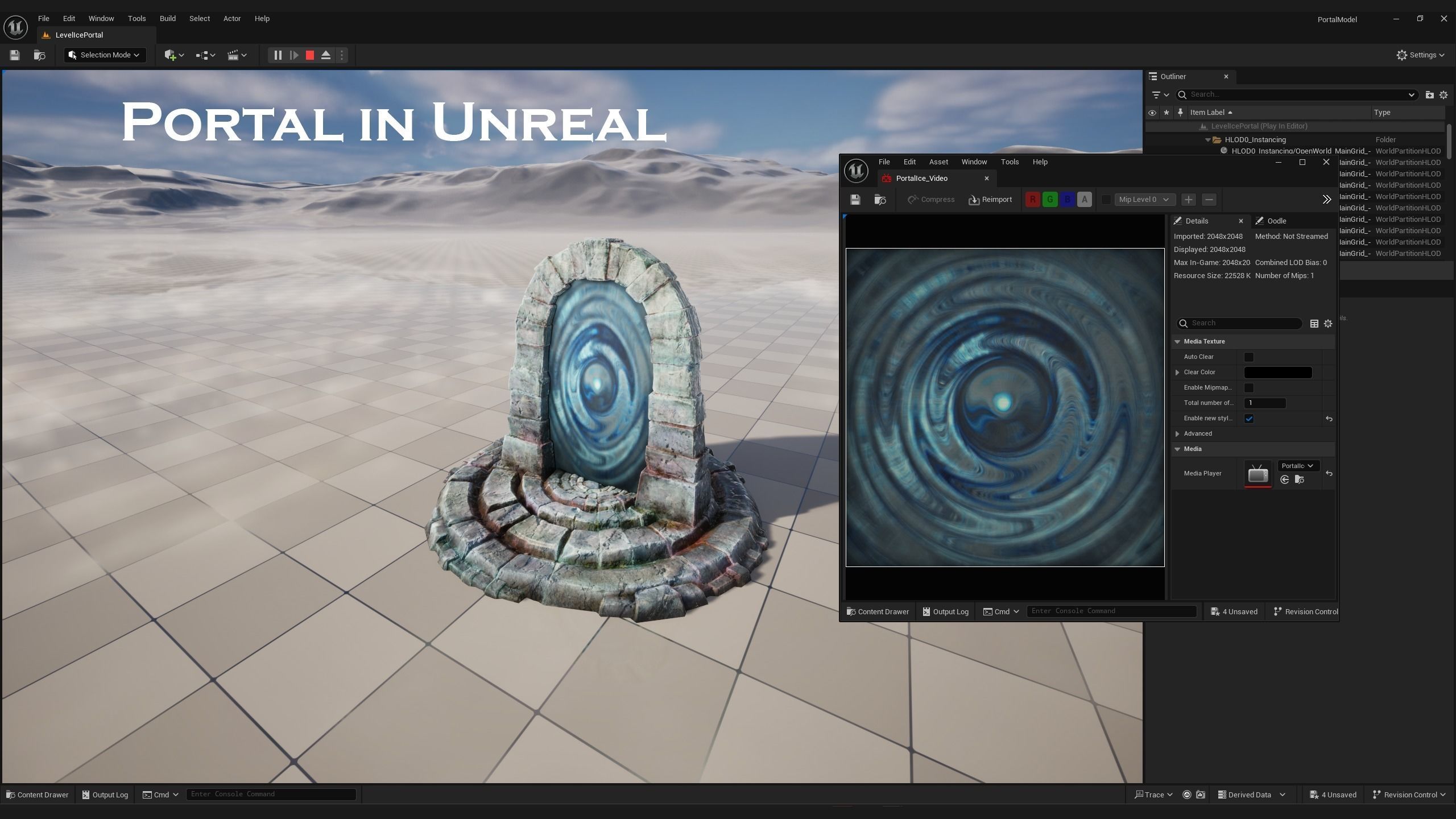The height and width of the screenshot is (819, 1456).
Task: Toggle the Alpha channel button
Action: [x=1085, y=200]
